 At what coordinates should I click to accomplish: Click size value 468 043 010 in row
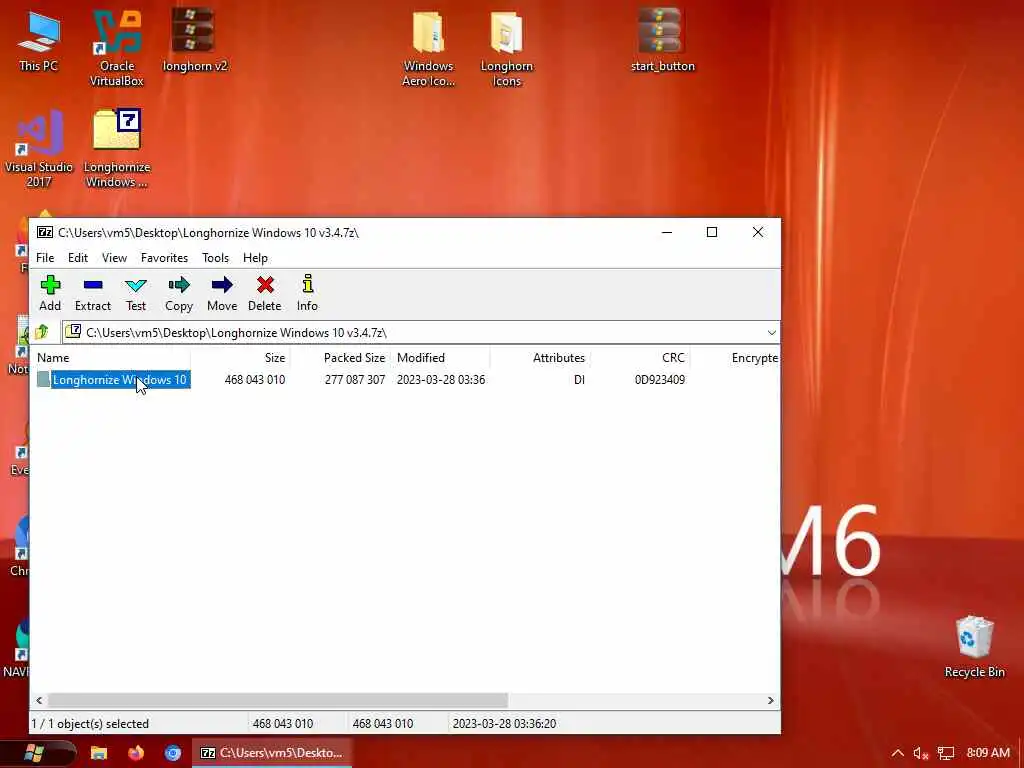(x=255, y=379)
